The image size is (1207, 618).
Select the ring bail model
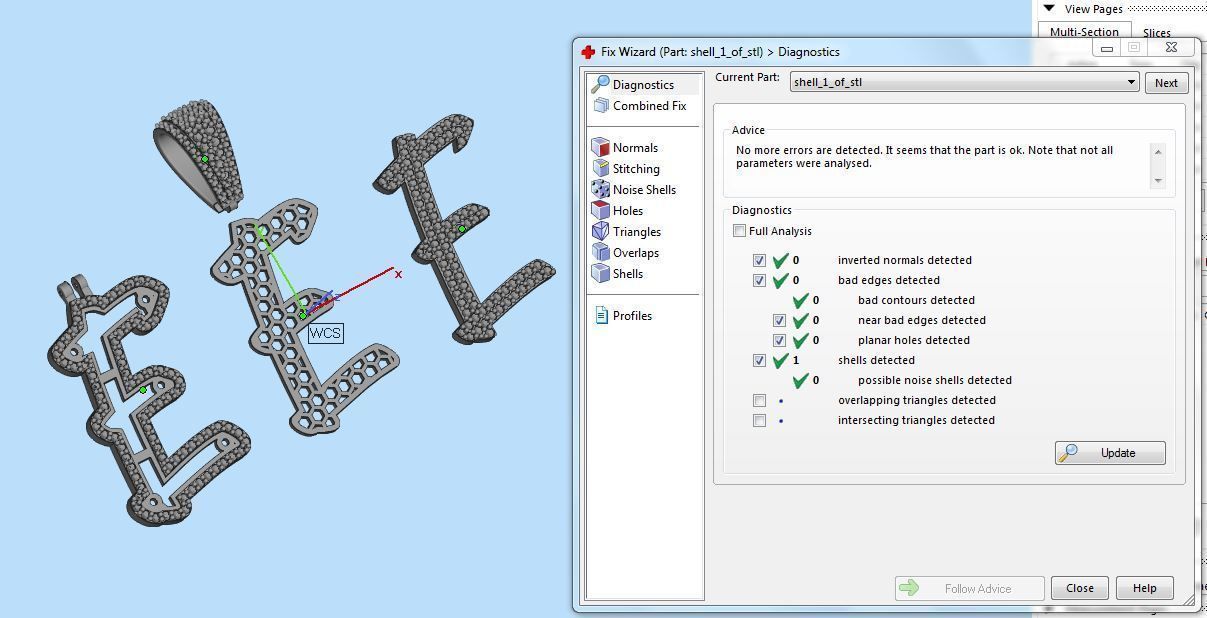(200, 155)
